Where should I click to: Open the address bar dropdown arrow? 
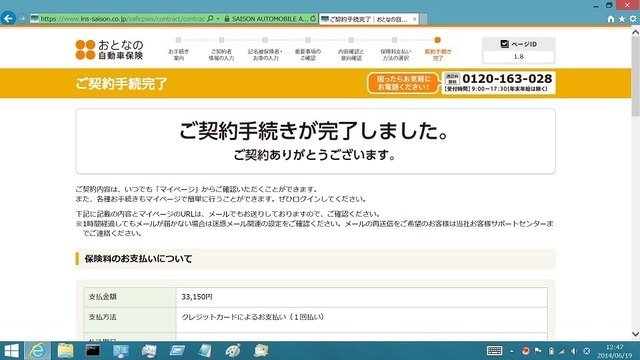point(218,19)
